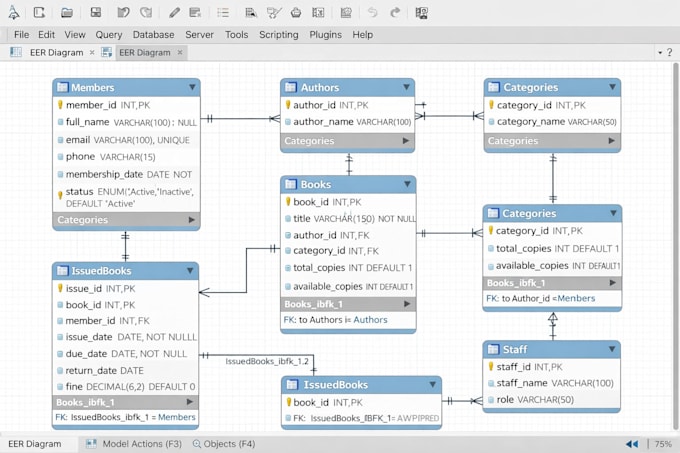Select the staff_name VARCHAR(100) row

pos(552,383)
